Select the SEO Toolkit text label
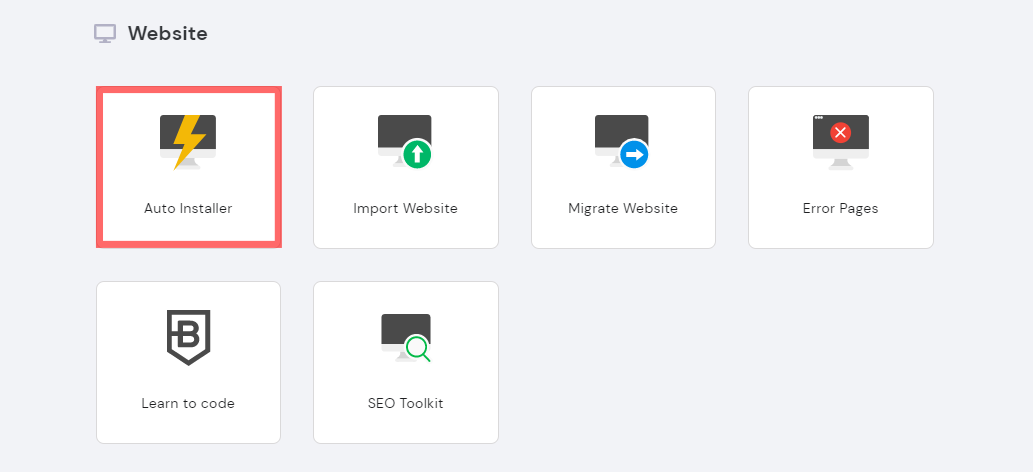1033x472 pixels. (x=405, y=404)
